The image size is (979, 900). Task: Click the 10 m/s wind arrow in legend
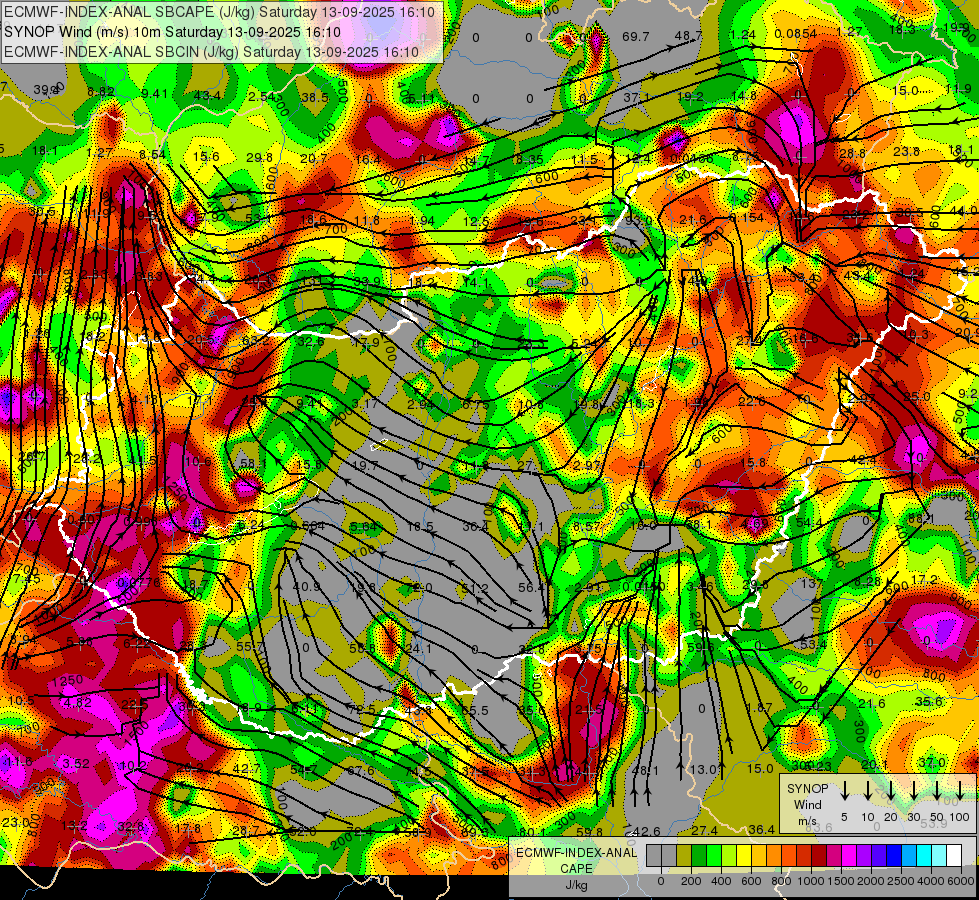tap(867, 790)
